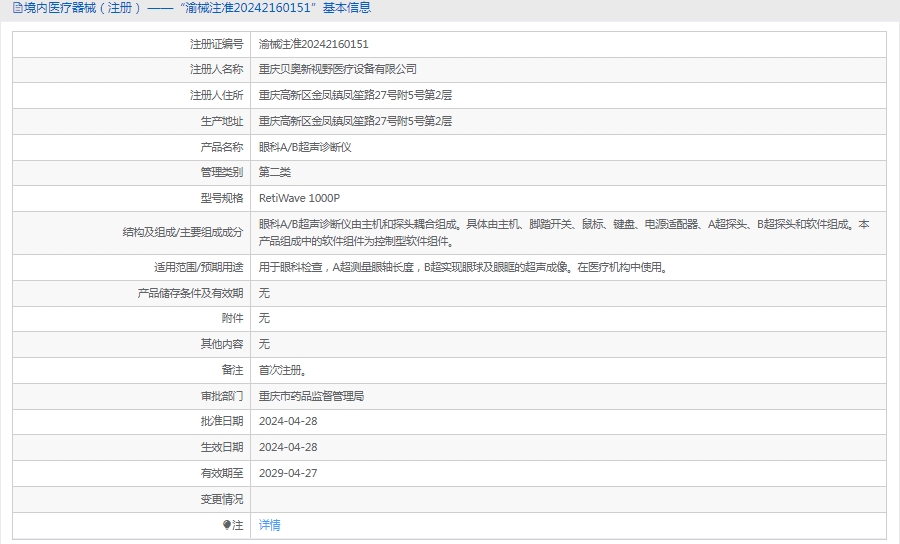Click remark value 首次注册。
Image resolution: width=900 pixels, height=544 pixels.
coord(282,370)
